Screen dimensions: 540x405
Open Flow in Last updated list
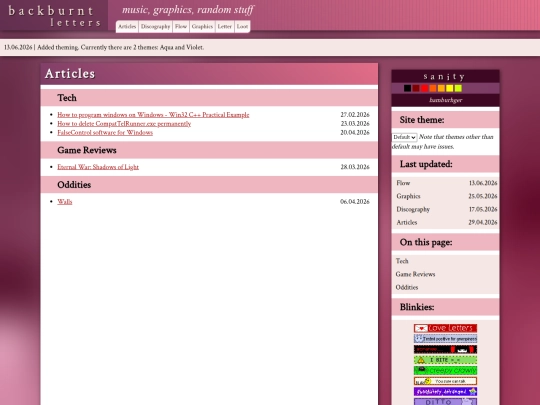point(403,183)
